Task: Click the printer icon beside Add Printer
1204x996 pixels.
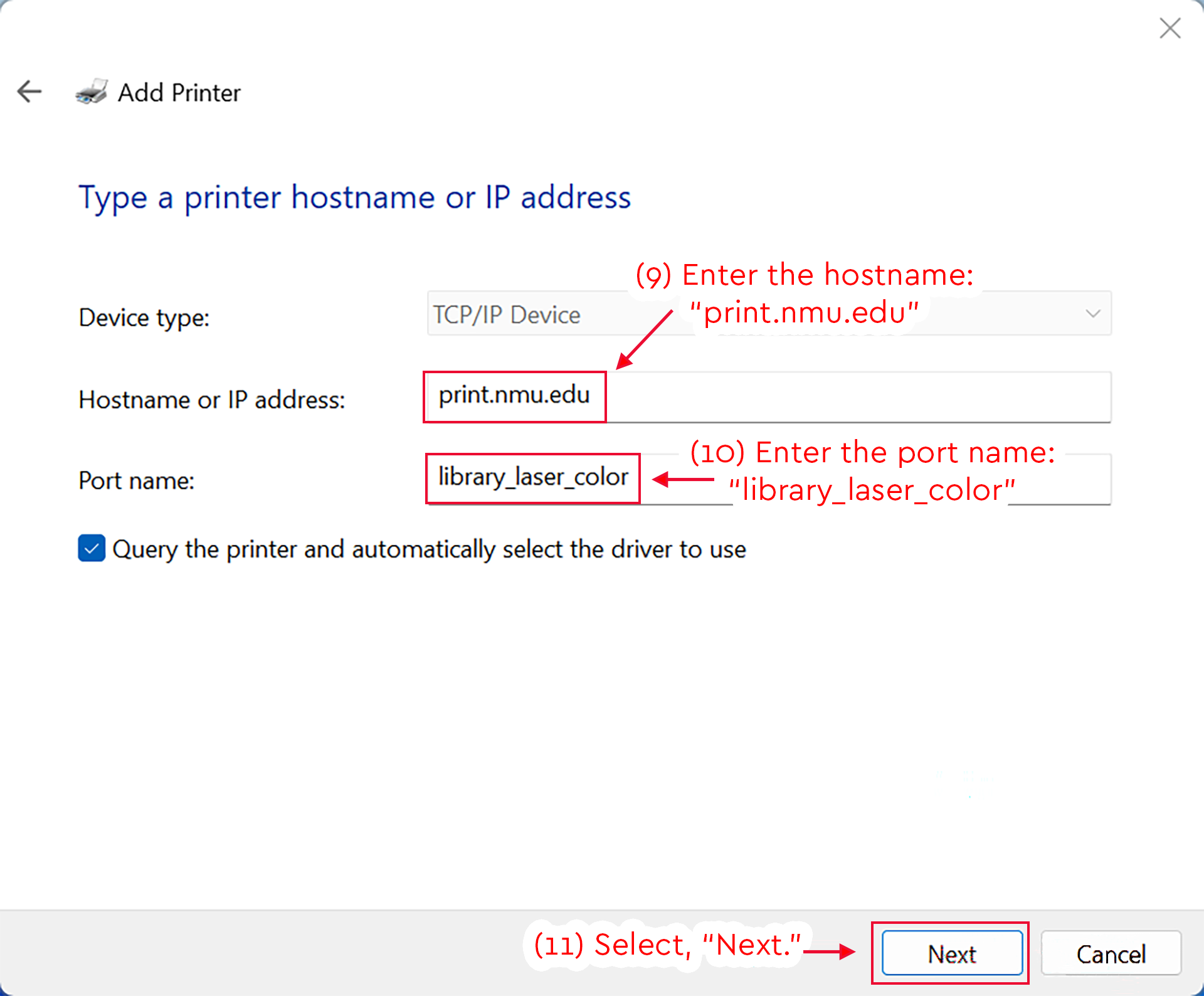Action: 92,92
